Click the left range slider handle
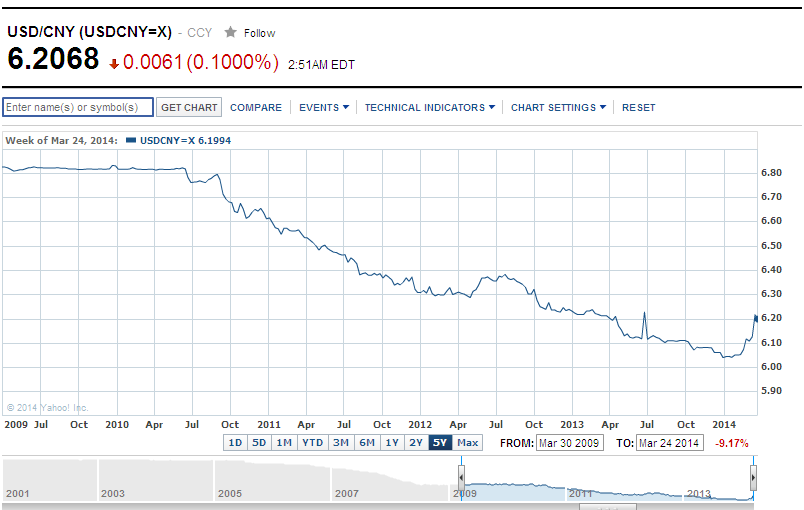The width and height of the screenshot is (804, 510). pos(461,478)
